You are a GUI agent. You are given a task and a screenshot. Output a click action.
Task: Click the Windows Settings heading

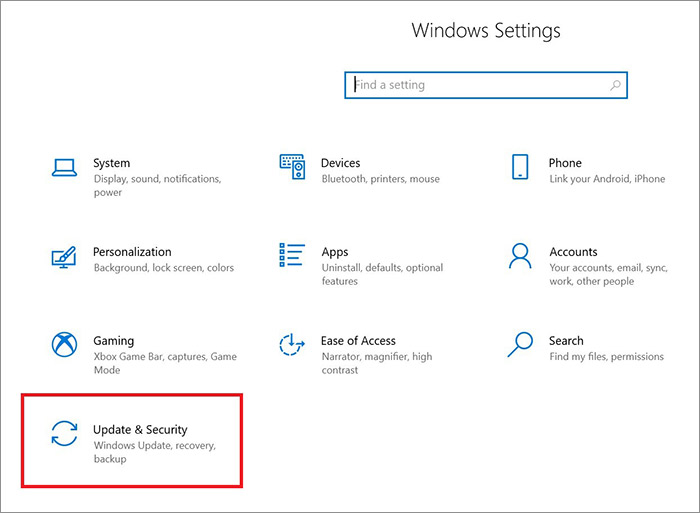[486, 31]
